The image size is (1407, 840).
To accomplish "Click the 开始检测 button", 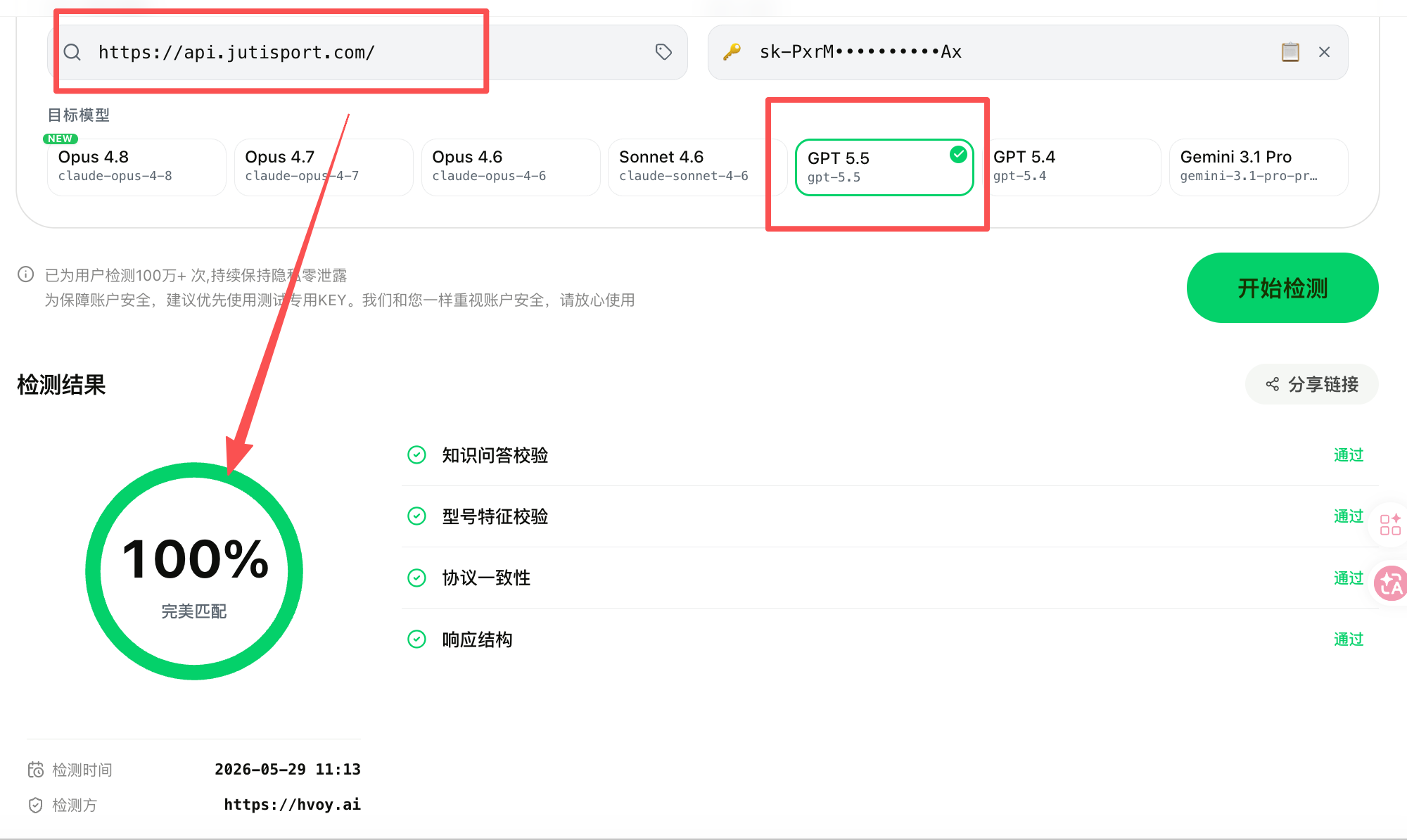I will coord(1282,288).
